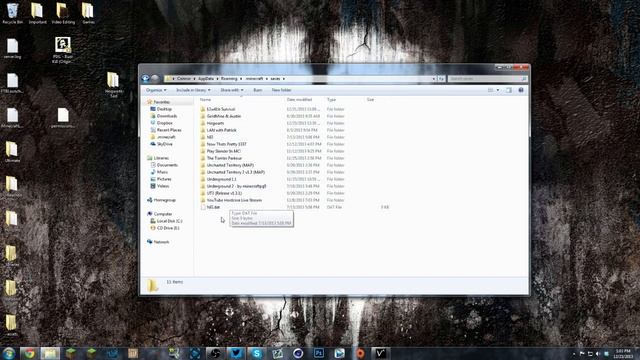Open the address bar history dropdown arrow
Screen dimensions: 640x360
433,78
